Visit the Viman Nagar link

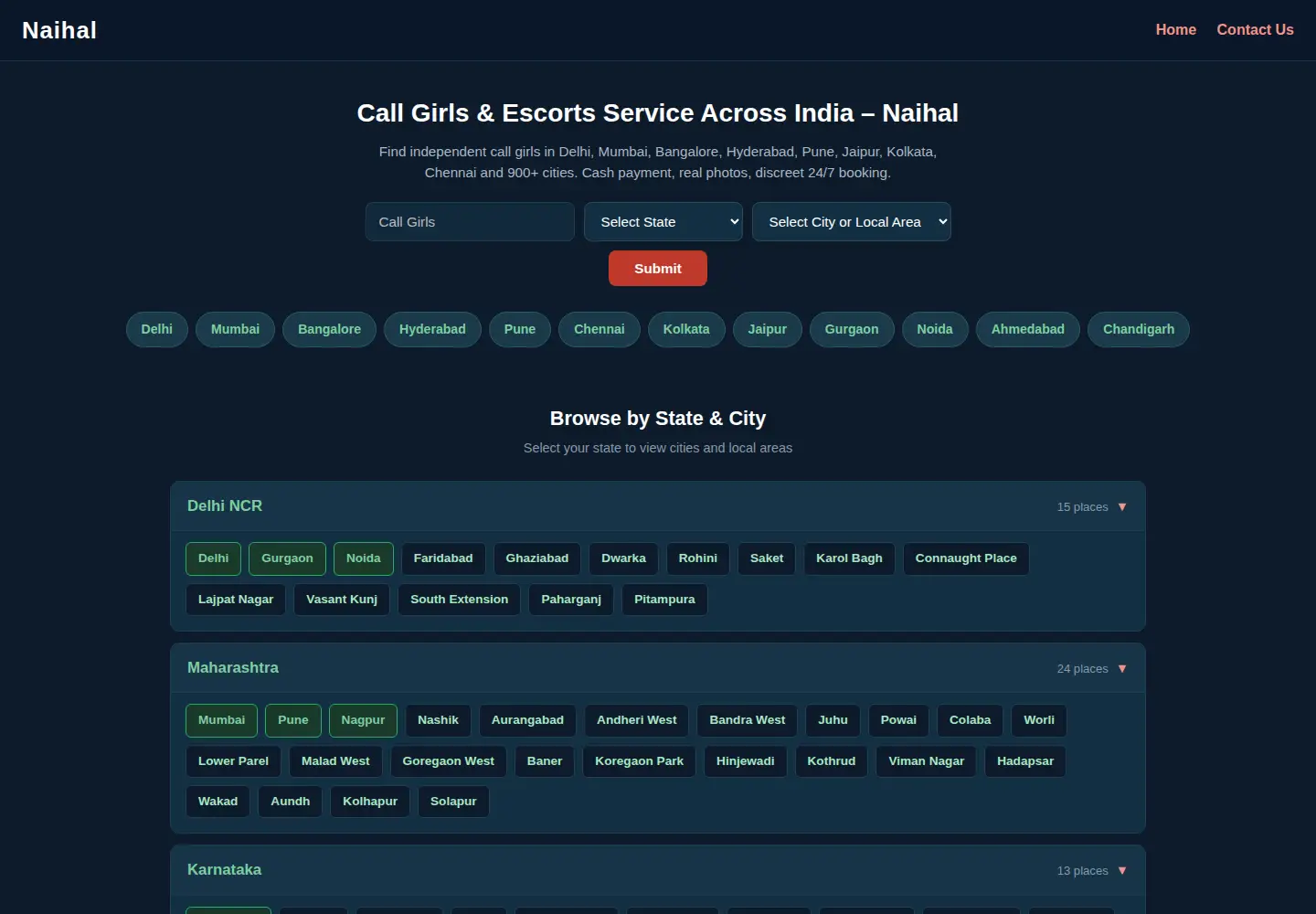[x=927, y=761]
